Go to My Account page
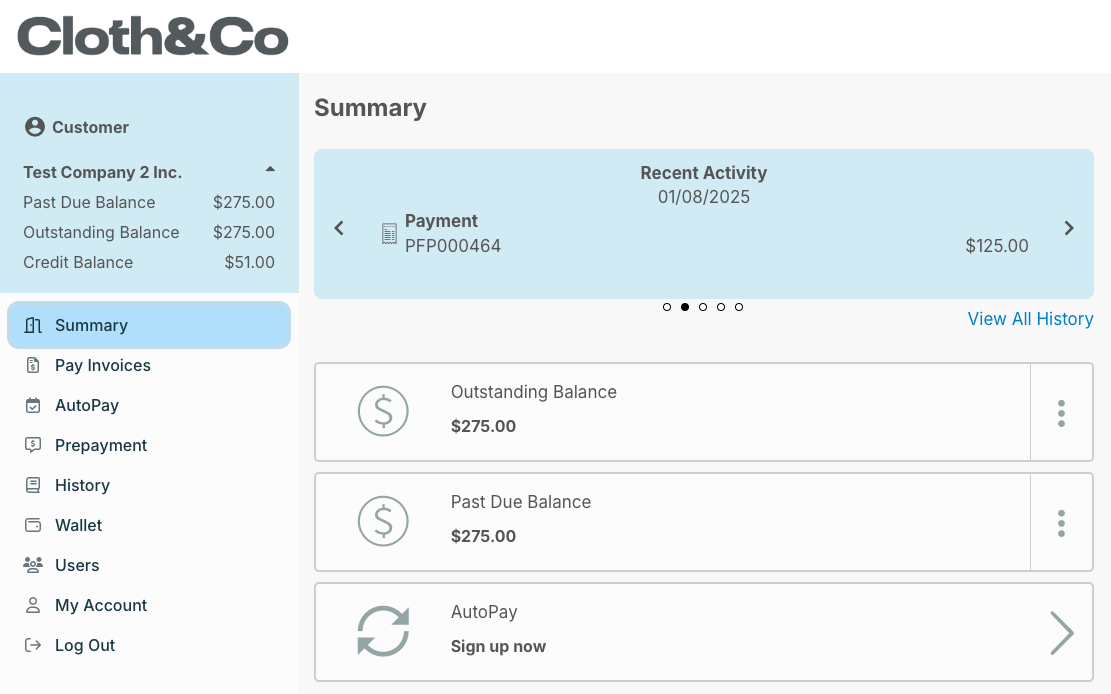The width and height of the screenshot is (1111, 694). (101, 605)
